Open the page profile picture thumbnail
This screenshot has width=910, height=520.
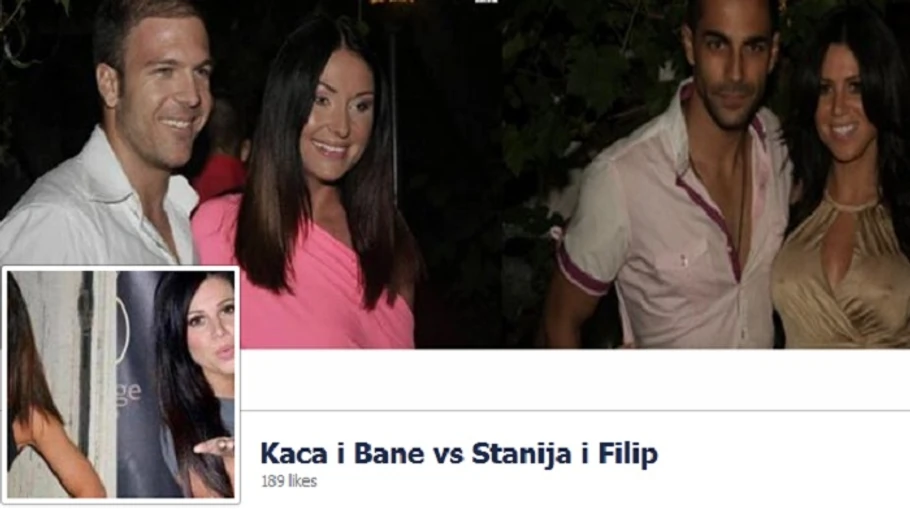(x=121, y=385)
